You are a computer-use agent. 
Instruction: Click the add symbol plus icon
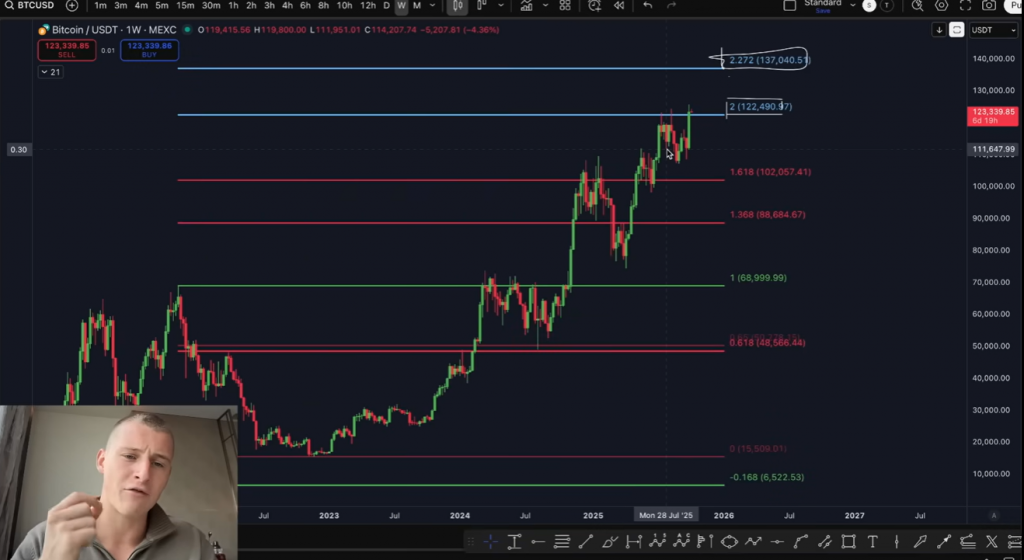(71, 6)
